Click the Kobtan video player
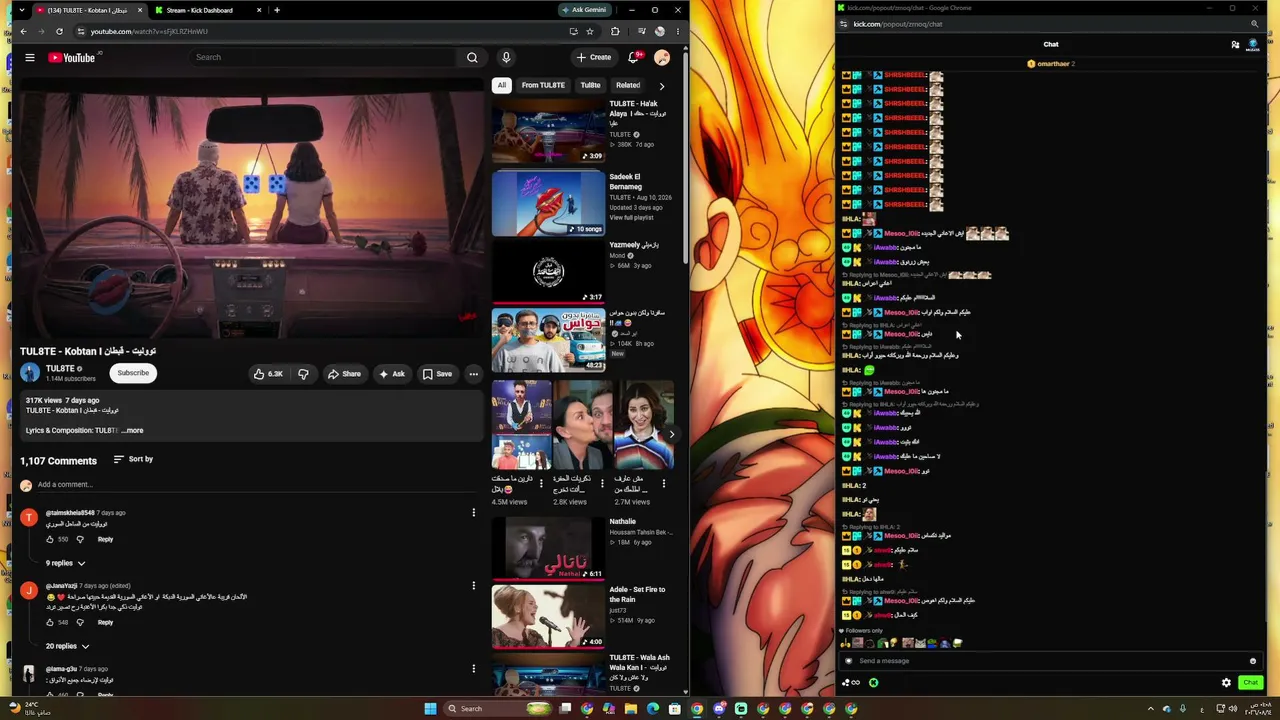This screenshot has width=1280, height=720. pos(250,208)
